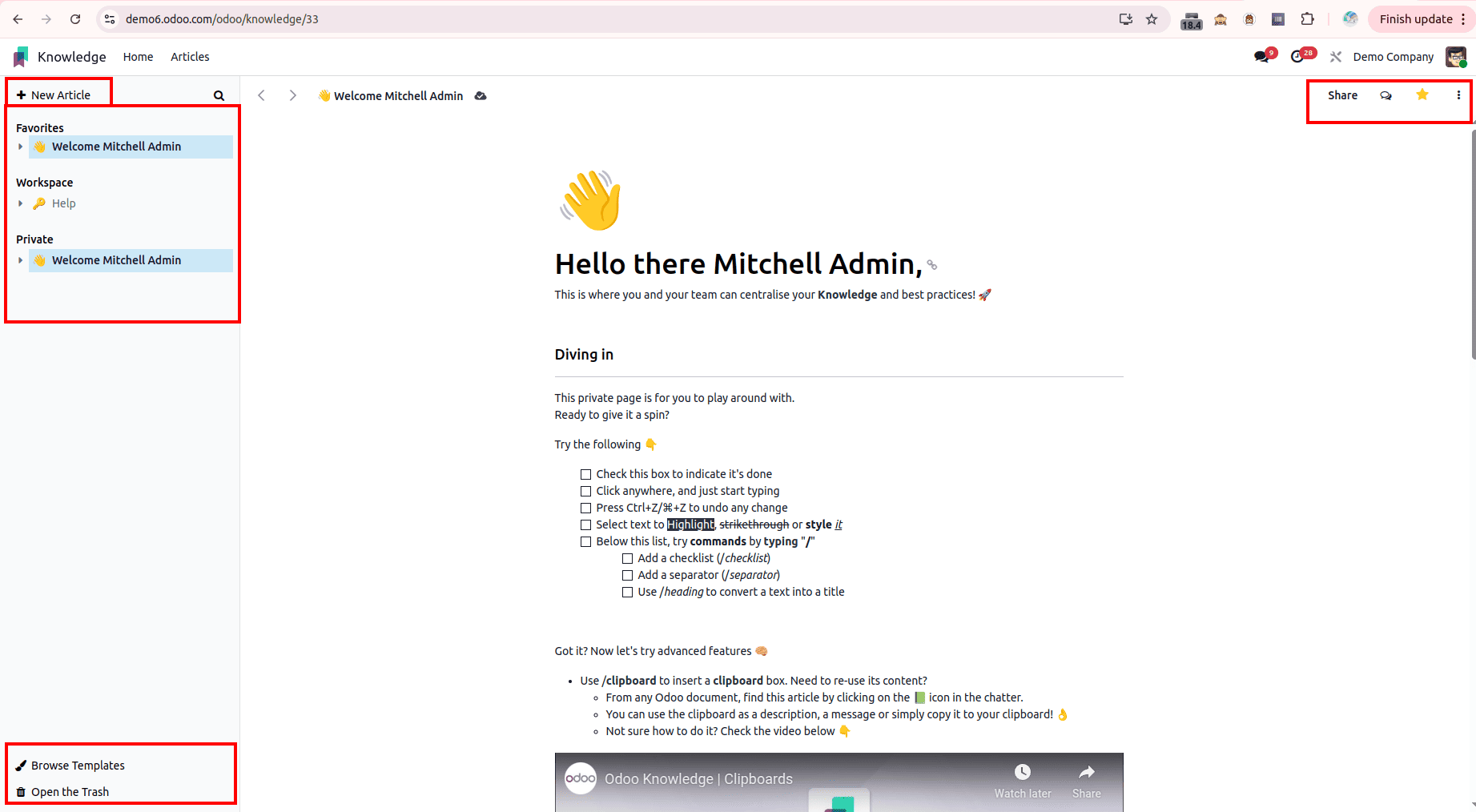Check the box beside Press Ctrl+Z to undo
This screenshot has height=812, width=1476.
click(x=585, y=508)
